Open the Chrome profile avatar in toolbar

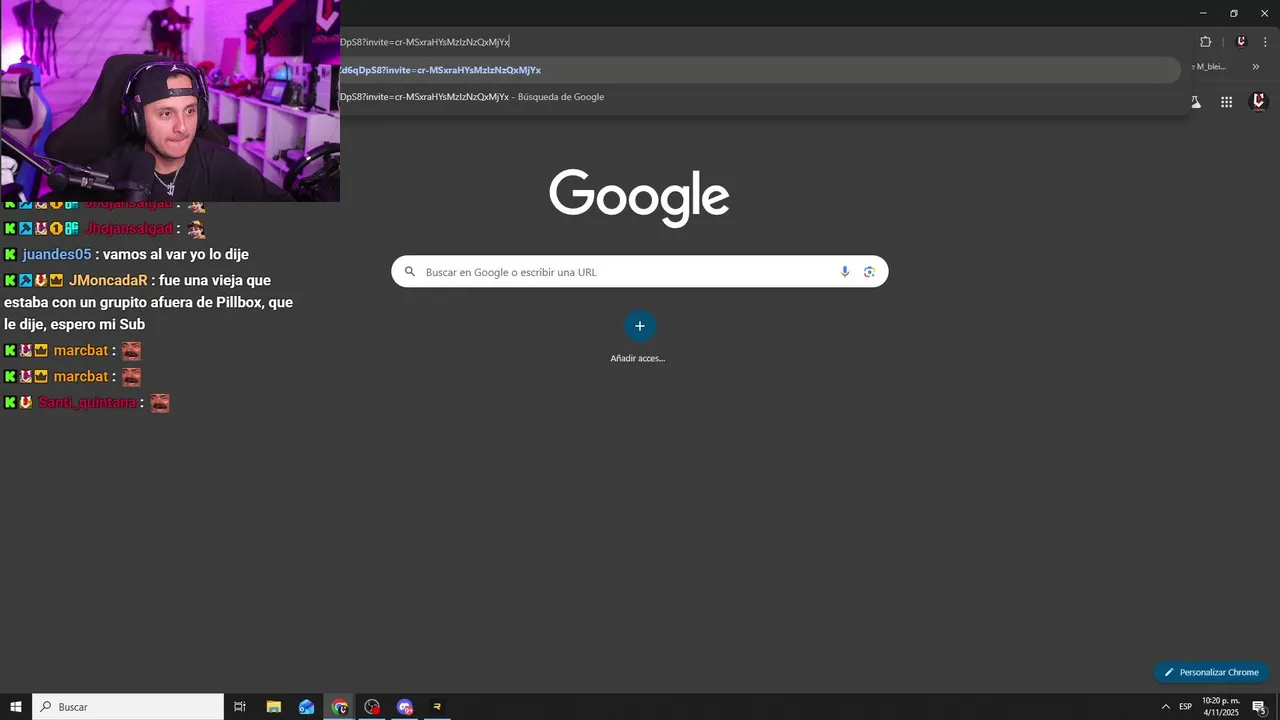click(x=1241, y=42)
